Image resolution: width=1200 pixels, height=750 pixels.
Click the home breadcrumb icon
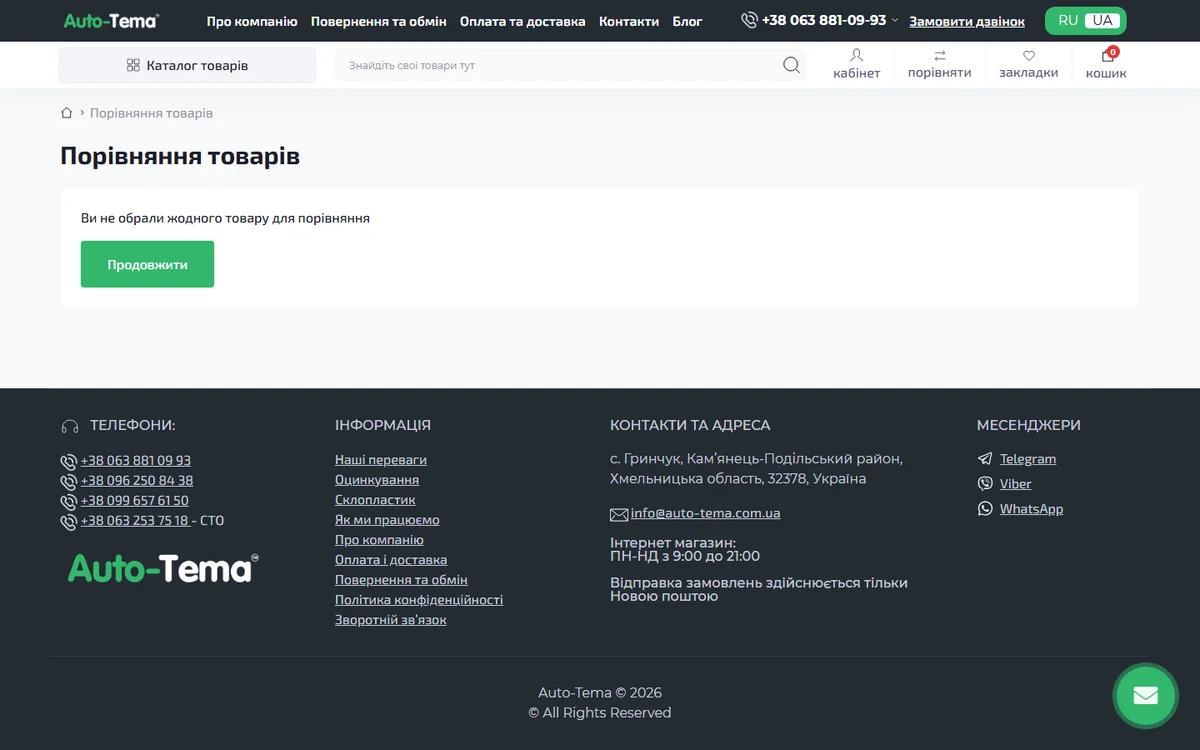coord(67,113)
